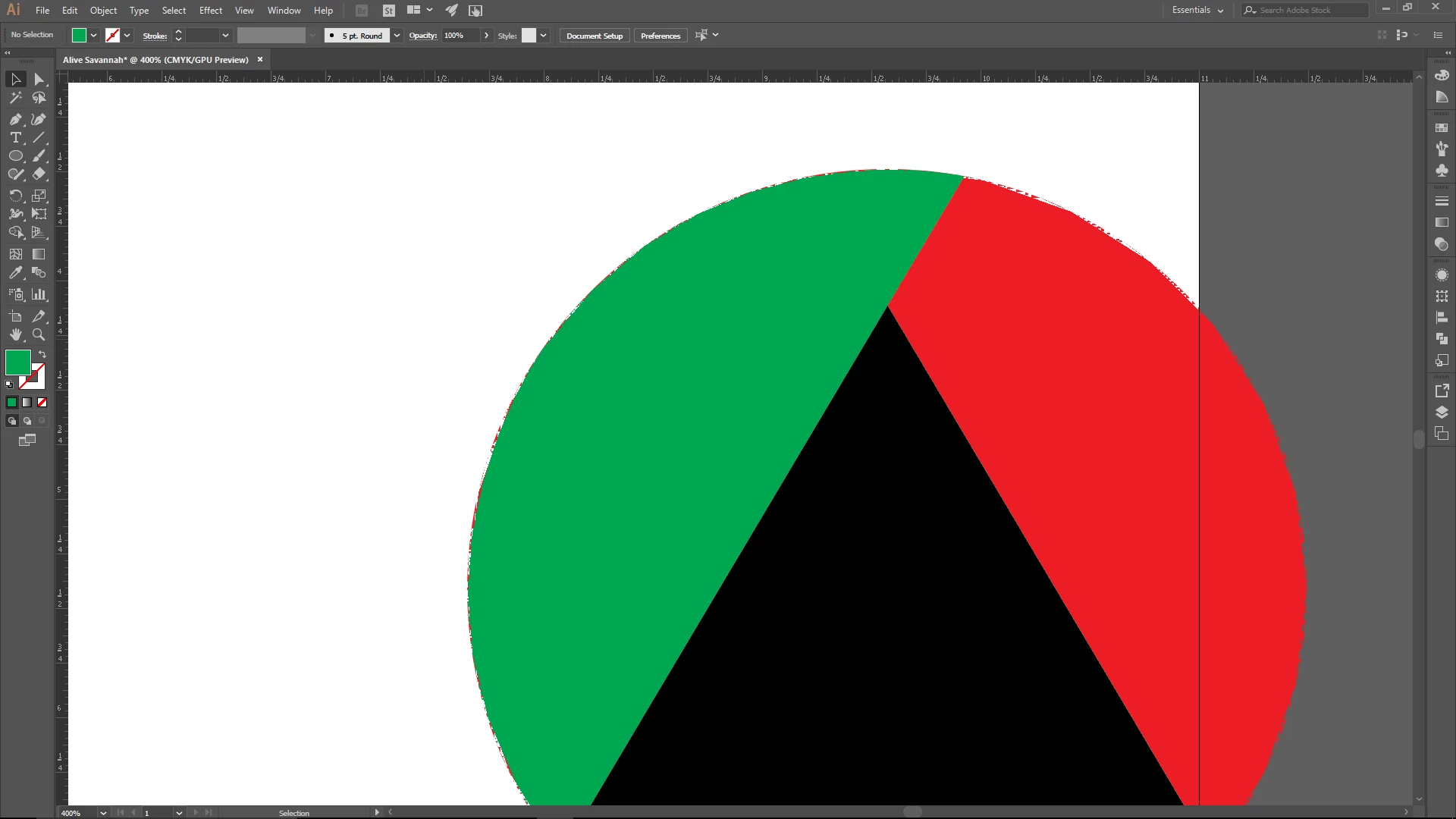
Task: Click the Document Setup button
Action: (x=594, y=36)
